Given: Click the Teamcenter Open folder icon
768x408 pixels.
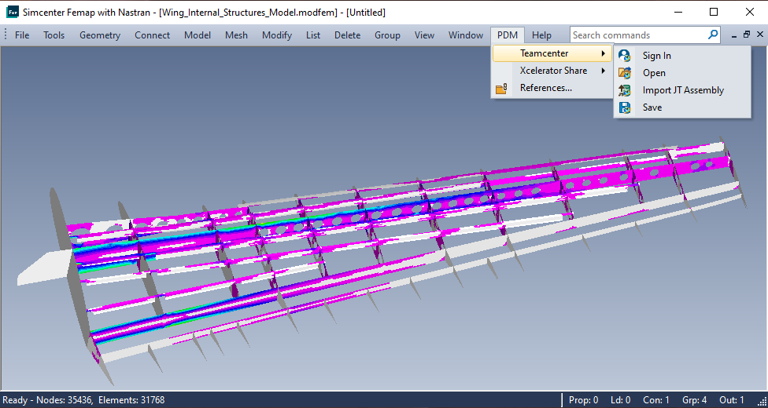Looking at the screenshot, I should click(x=624, y=73).
